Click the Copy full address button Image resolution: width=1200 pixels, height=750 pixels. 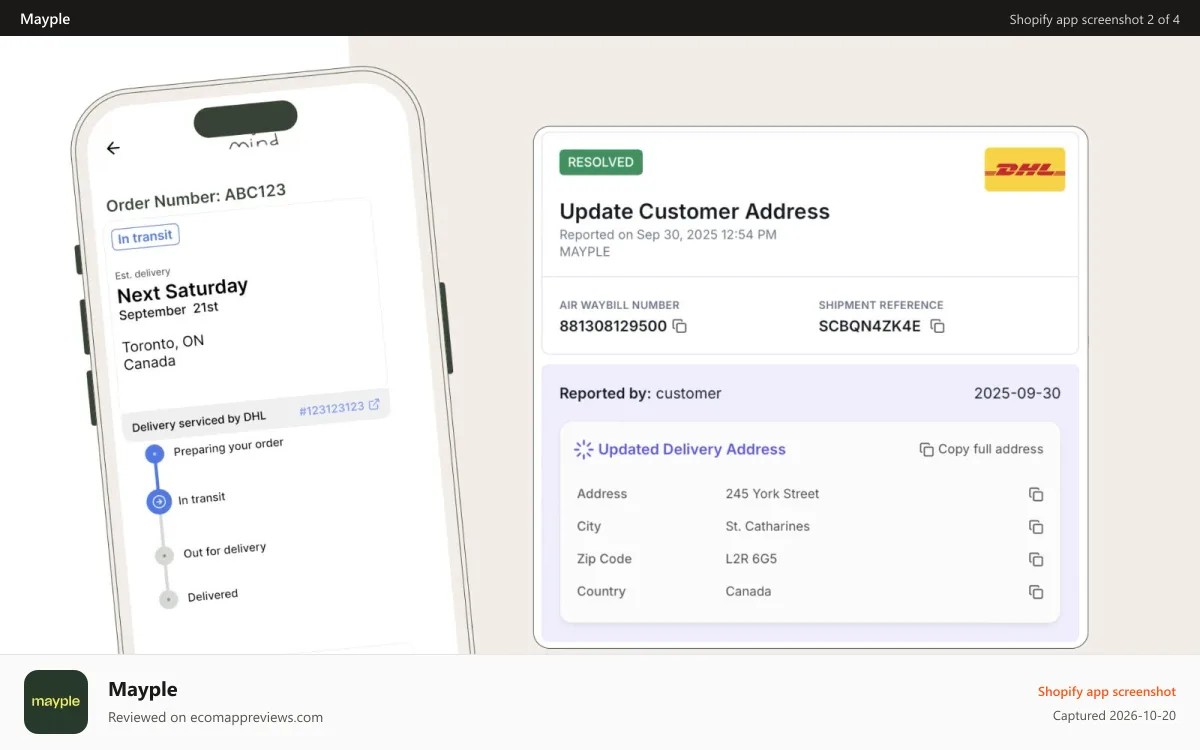pos(981,449)
